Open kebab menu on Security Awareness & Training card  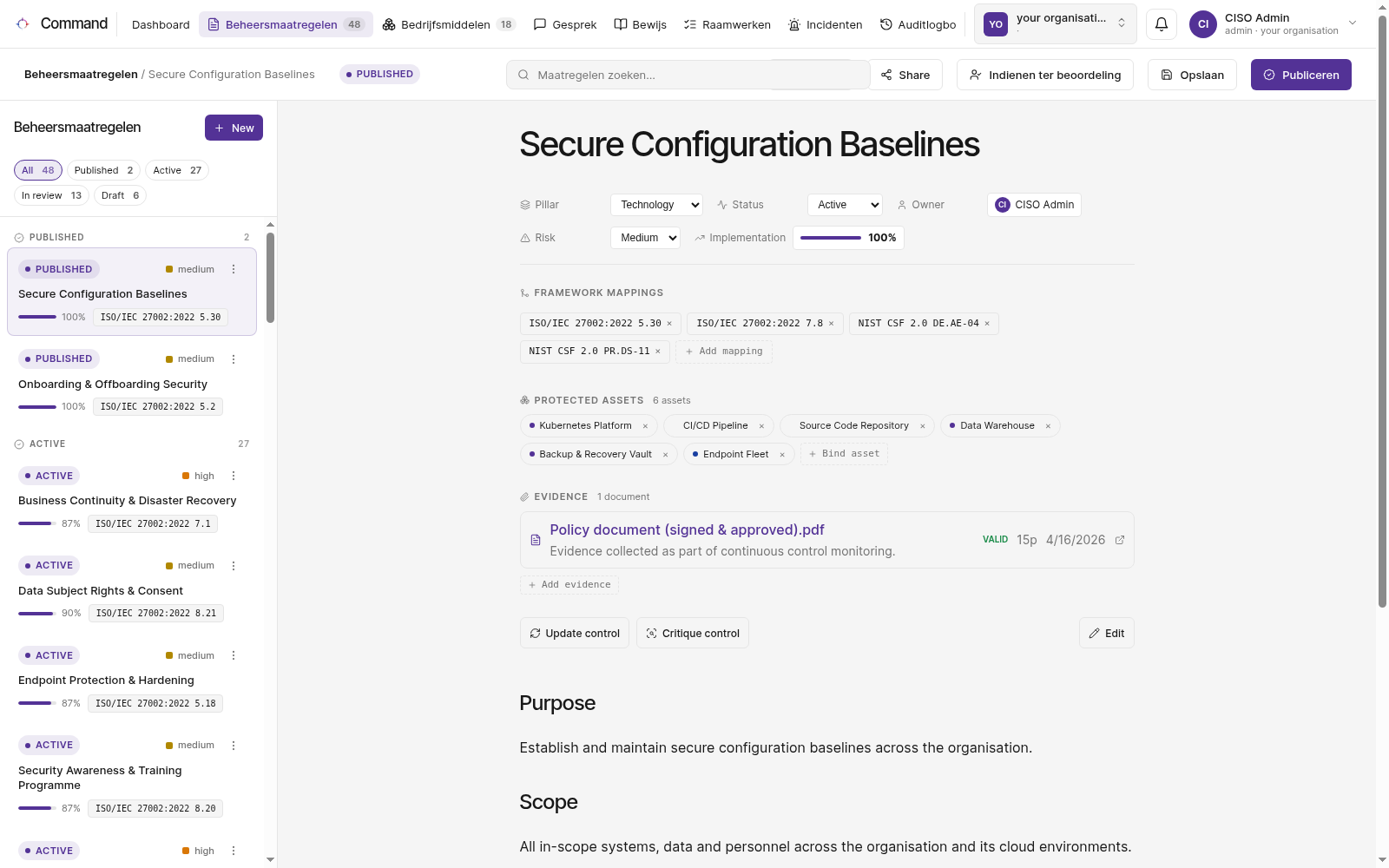pos(234,746)
